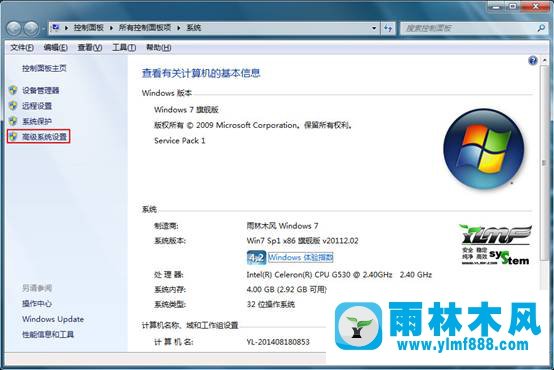Minimize the System window
This screenshot has width=554, height=370.
(x=497, y=6)
